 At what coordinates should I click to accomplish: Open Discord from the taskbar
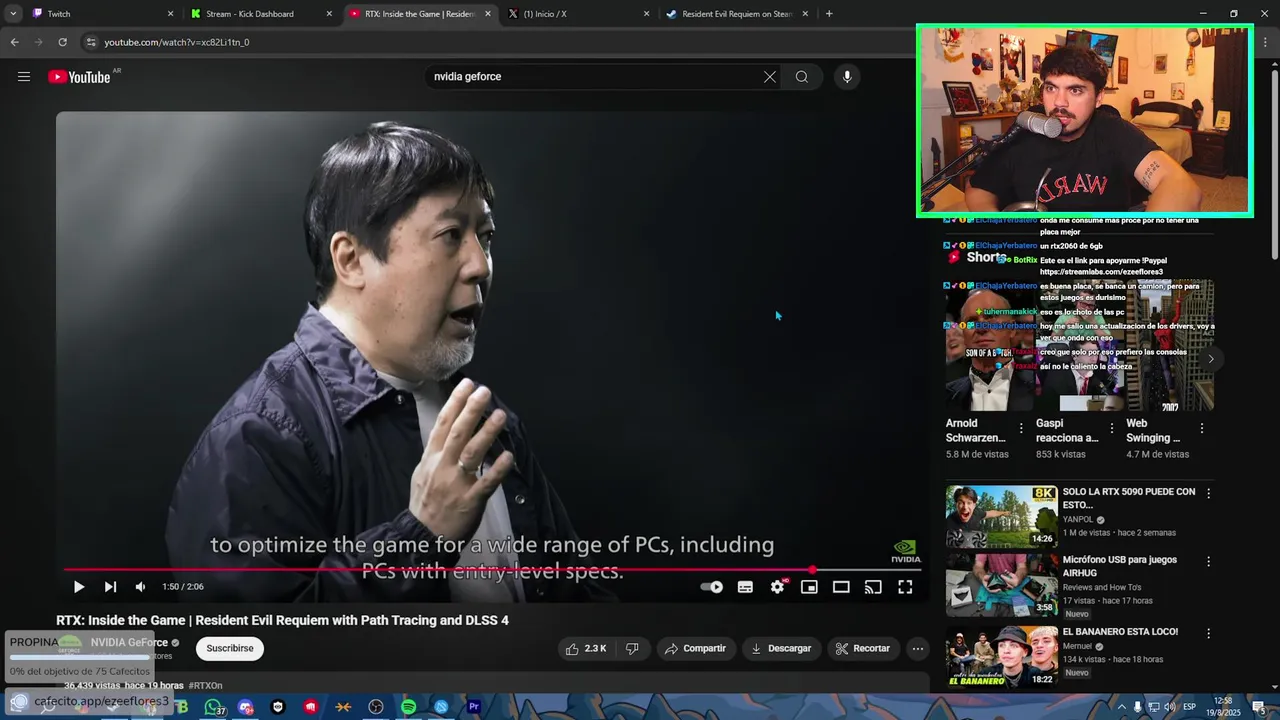[x=246, y=707]
